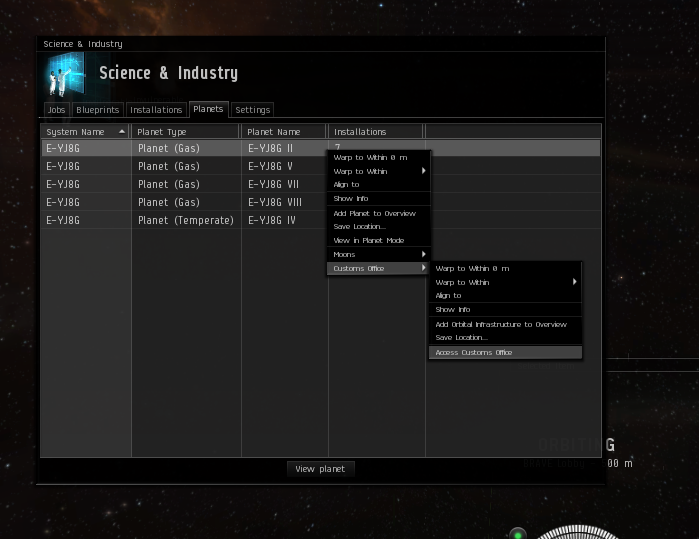Image resolution: width=699 pixels, height=539 pixels.
Task: Click Planet (Gas) cell in E-YJ8G VIII row
Action: (x=169, y=202)
